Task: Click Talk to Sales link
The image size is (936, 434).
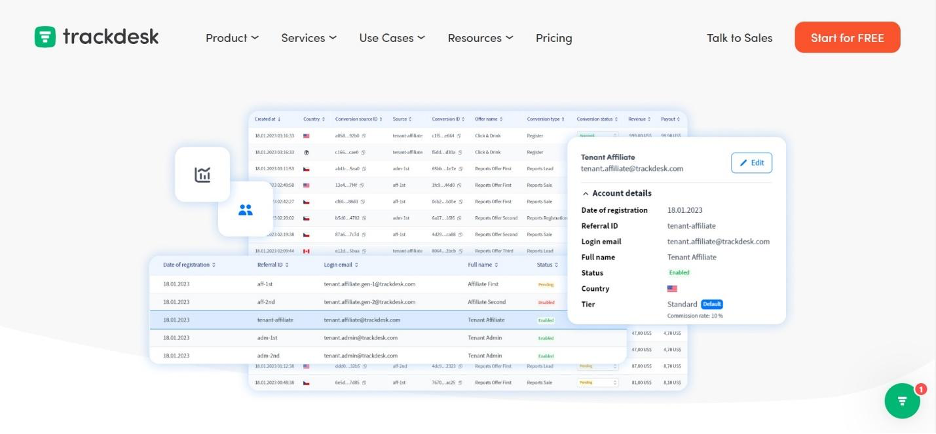Action: (740, 38)
